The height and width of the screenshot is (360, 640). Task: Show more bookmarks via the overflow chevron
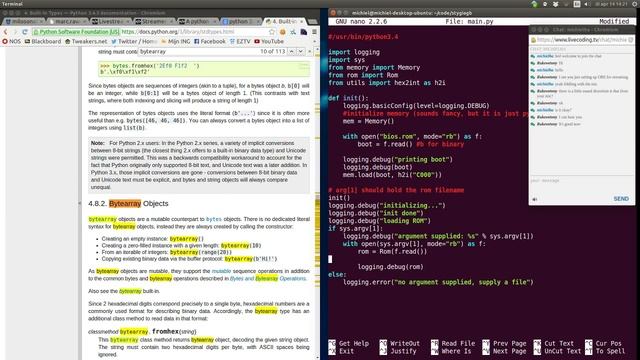(314, 41)
